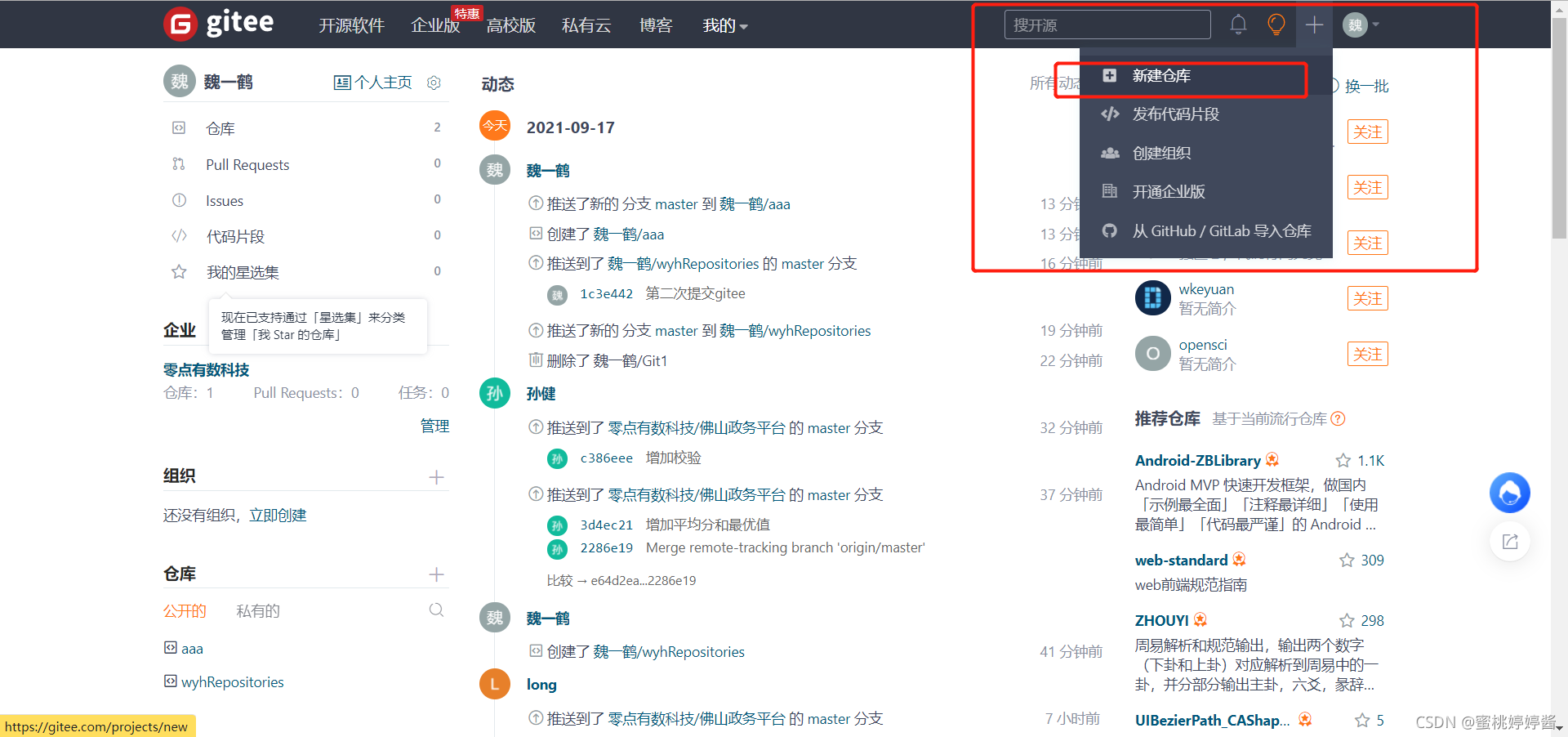This screenshot has height=737, width=1568.
Task: Open 博客 in the top navigation
Action: coord(656,25)
